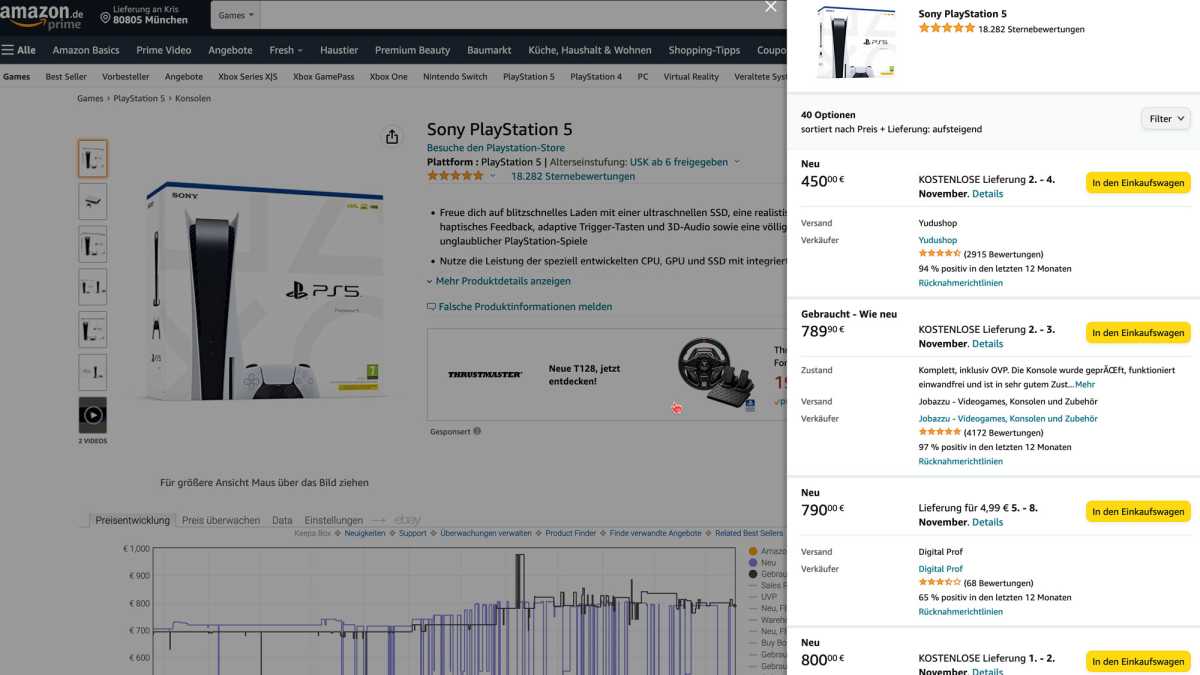Add the 790,00 € Digital Prof offer to cart
This screenshot has height=675, width=1200.
click(1138, 512)
